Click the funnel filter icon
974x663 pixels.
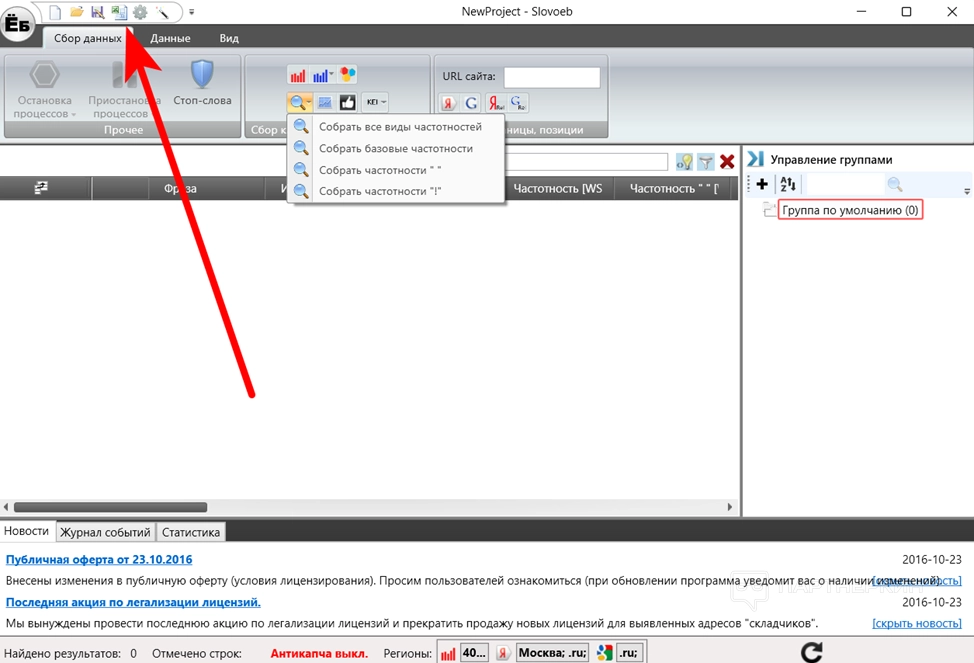tap(705, 162)
